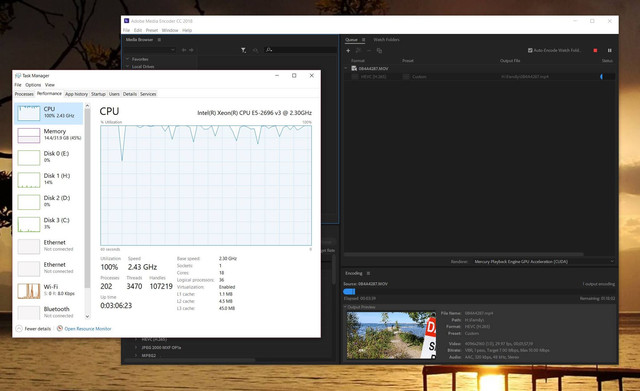
Task: Click the CPU utilization graph
Action: pyautogui.click(x=206, y=185)
